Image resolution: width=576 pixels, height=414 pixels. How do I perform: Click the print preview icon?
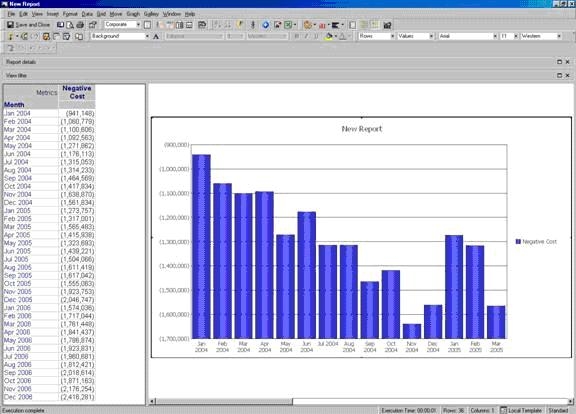tap(70, 25)
